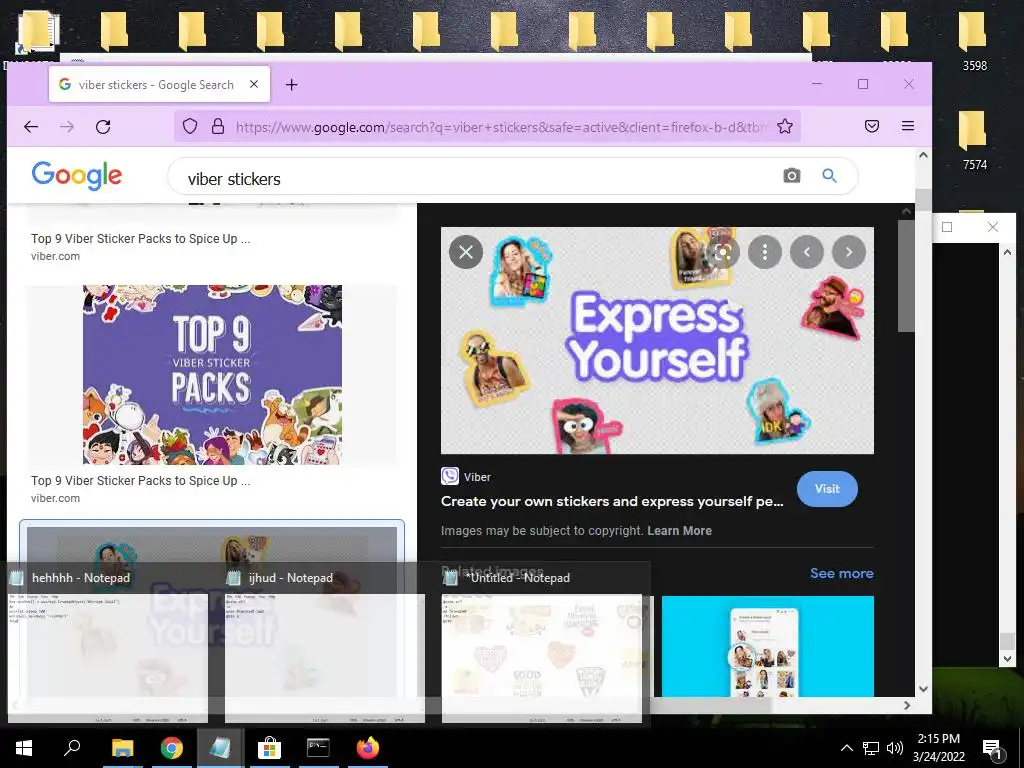
Task: Open the Windows Start menu
Action: pyautogui.click(x=24, y=748)
